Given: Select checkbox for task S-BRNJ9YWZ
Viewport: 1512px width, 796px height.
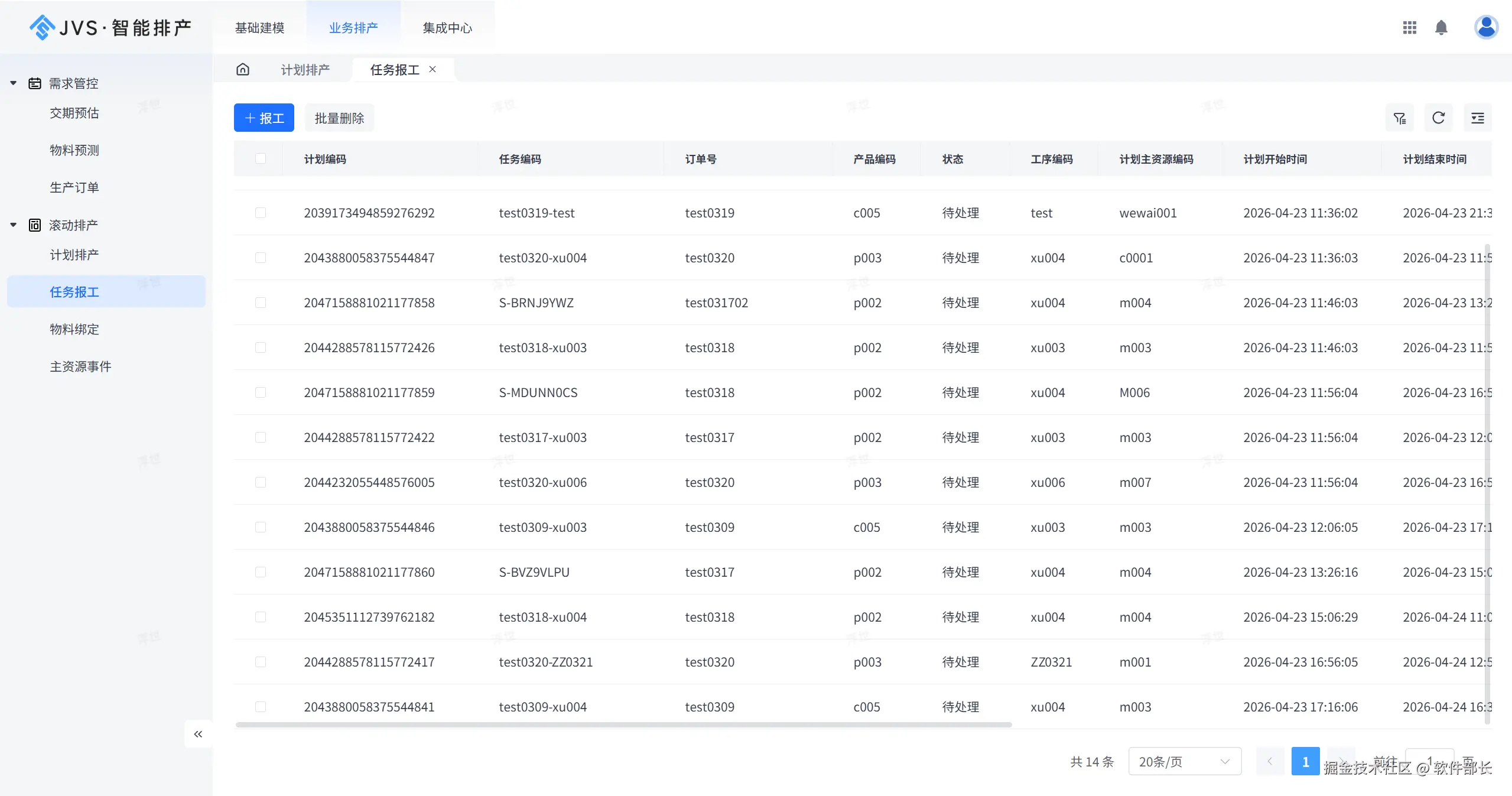Looking at the screenshot, I should pos(261,303).
